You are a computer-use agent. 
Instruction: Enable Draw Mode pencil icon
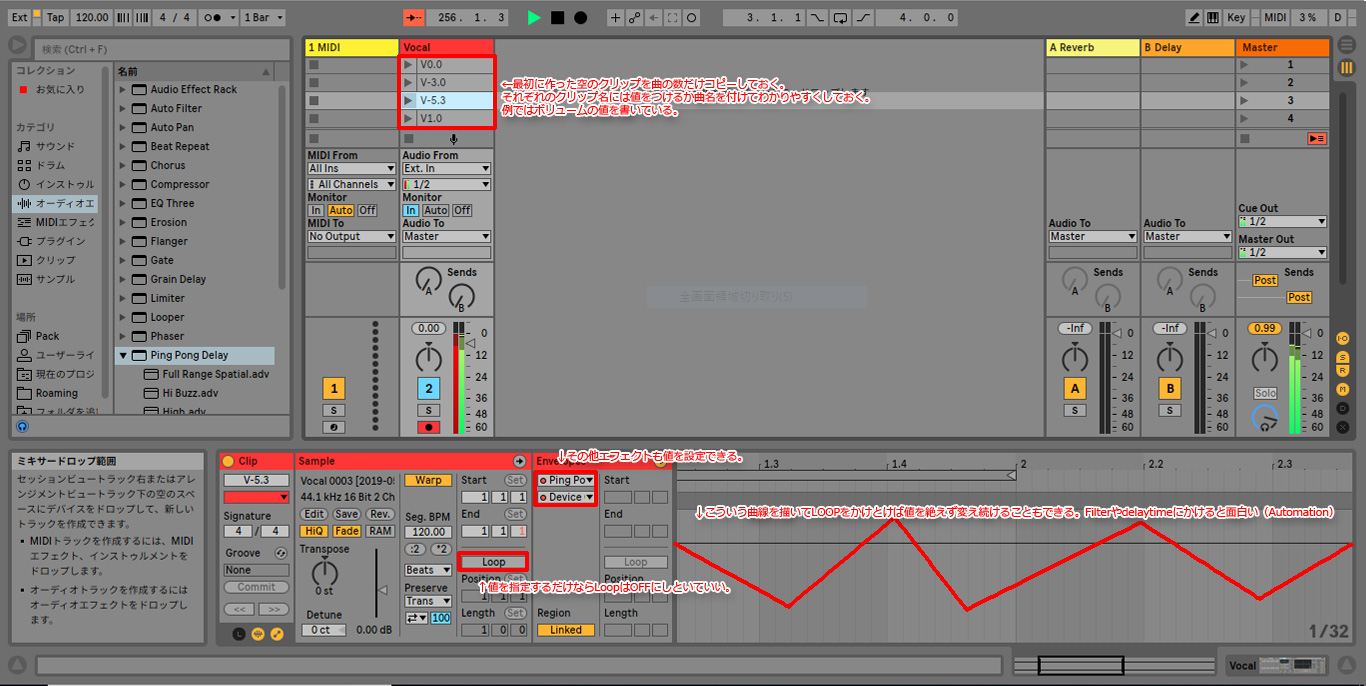(x=1194, y=18)
